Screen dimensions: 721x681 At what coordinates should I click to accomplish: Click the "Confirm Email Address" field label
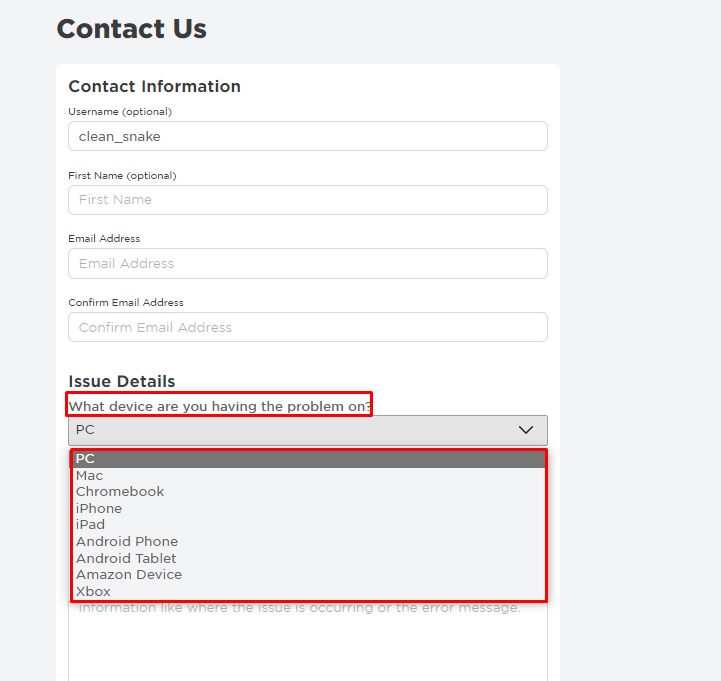click(x=126, y=303)
